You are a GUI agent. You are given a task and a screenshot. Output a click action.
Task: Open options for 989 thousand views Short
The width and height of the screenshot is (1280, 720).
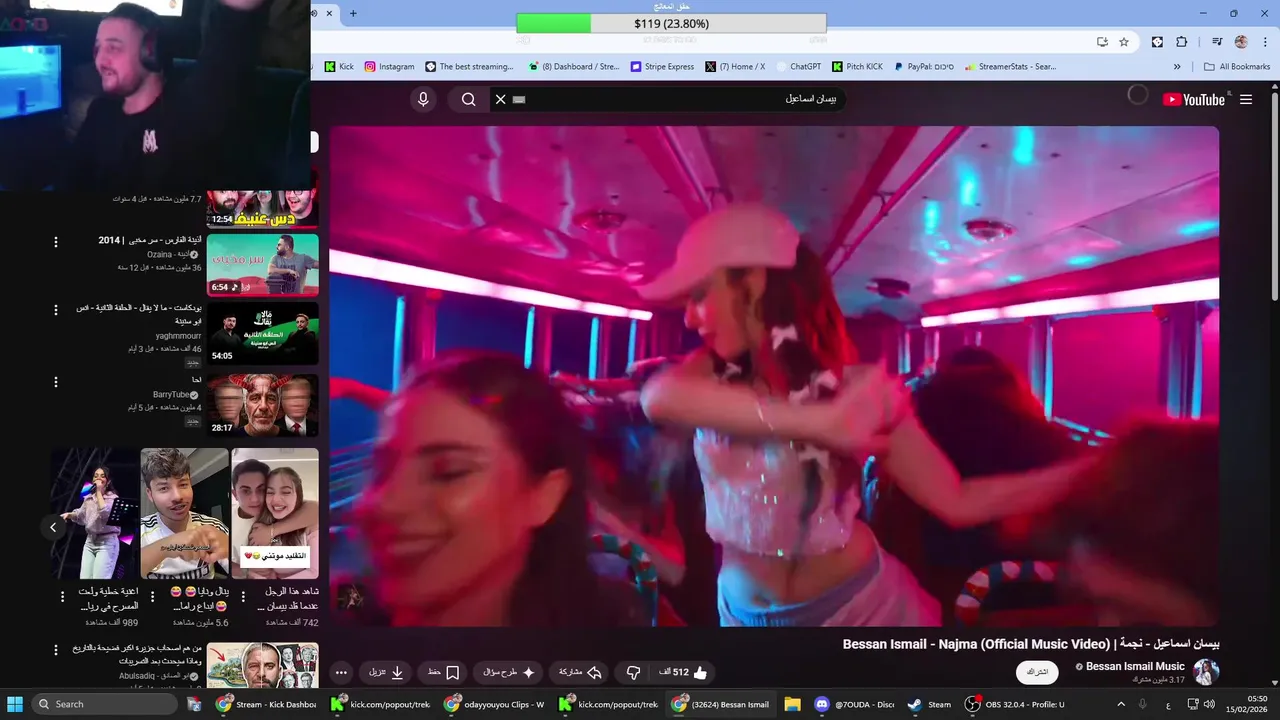tap(62, 597)
